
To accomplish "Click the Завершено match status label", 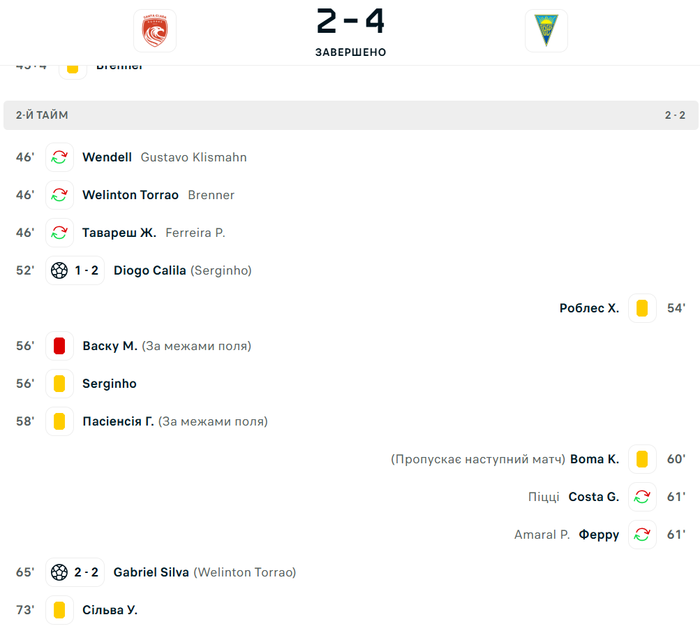I will [350, 52].
